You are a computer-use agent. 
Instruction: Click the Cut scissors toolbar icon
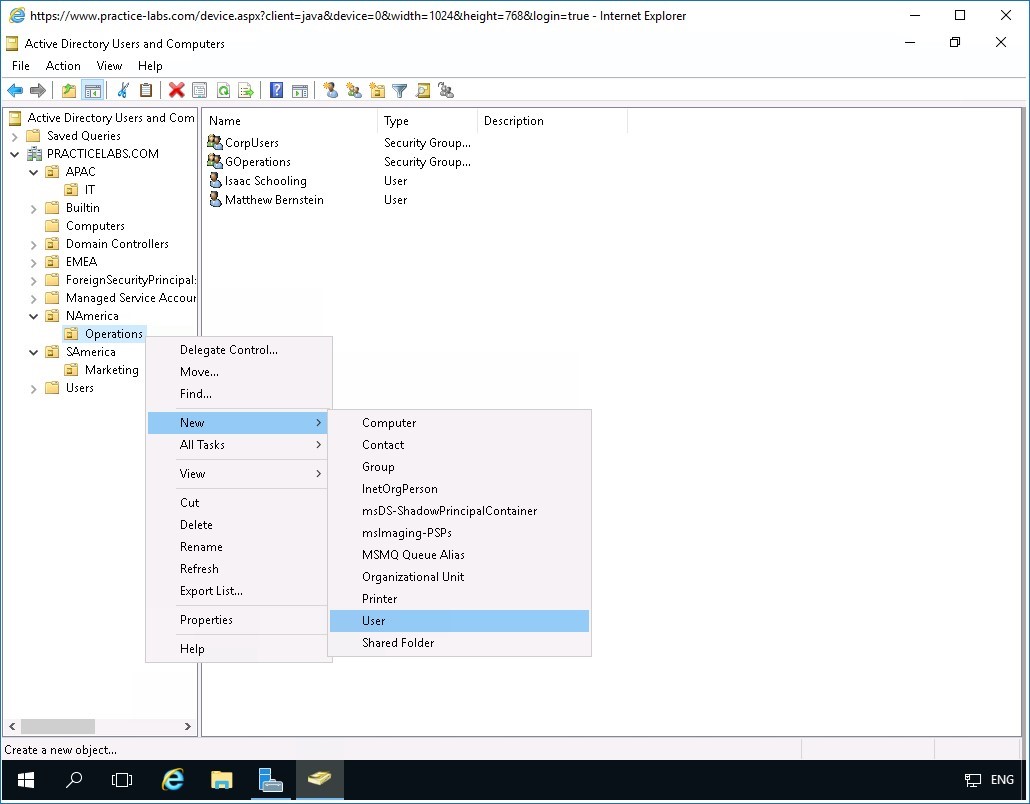point(123,91)
